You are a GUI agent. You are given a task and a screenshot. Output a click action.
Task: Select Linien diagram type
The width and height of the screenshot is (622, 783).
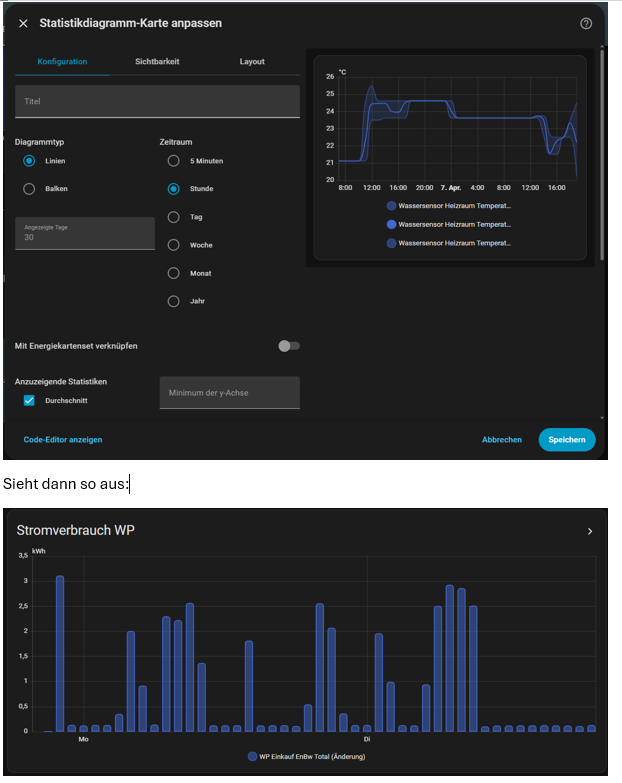pos(29,161)
